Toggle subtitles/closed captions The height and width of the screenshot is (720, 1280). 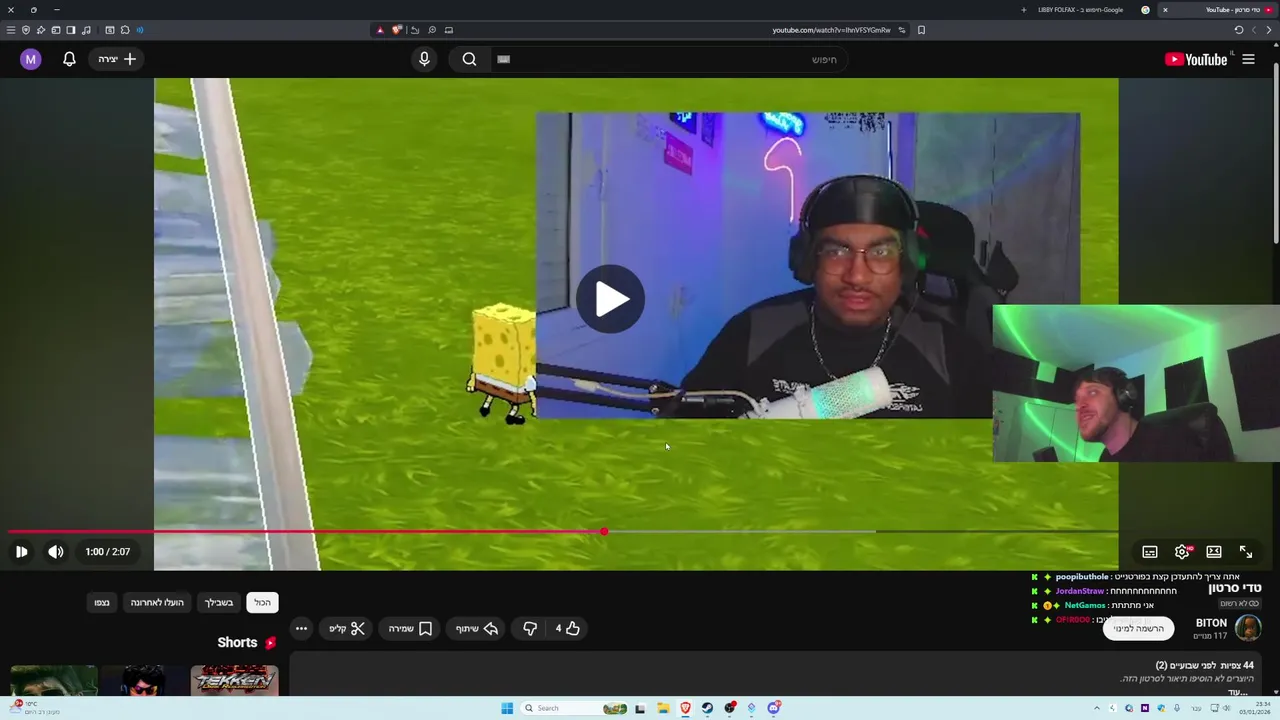tap(1150, 552)
